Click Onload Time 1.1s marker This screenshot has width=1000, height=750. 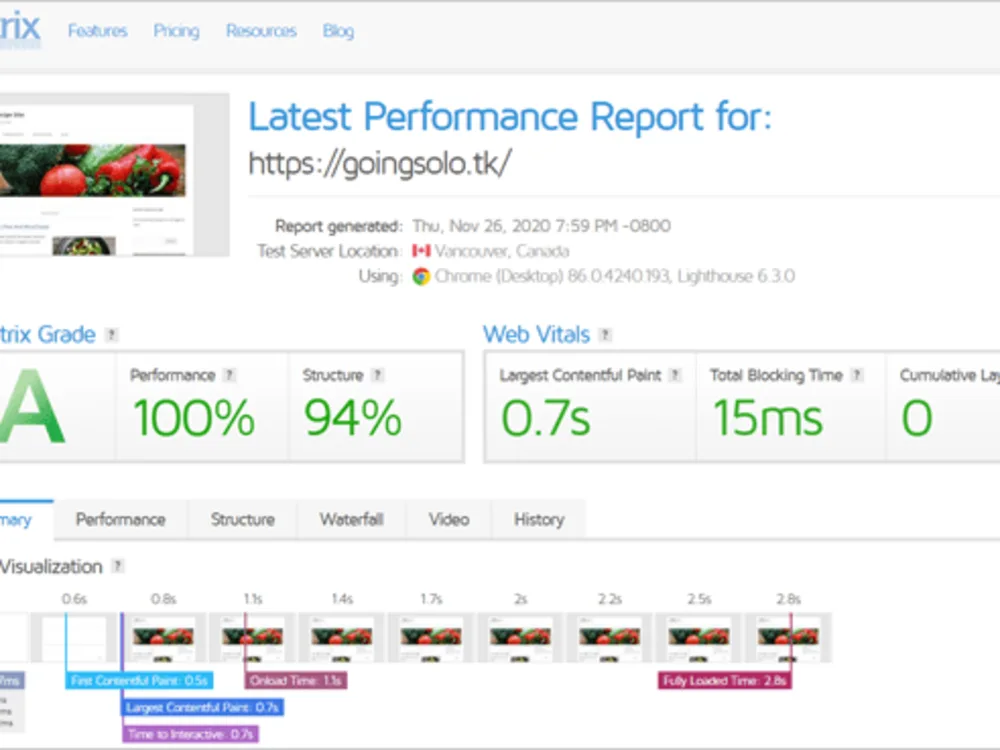[296, 680]
